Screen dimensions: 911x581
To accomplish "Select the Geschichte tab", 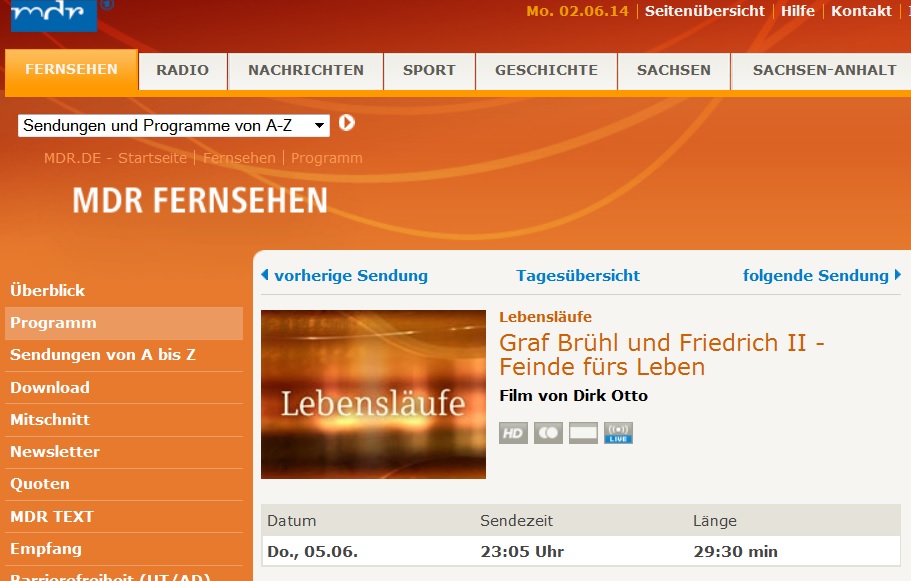I will pyautogui.click(x=546, y=70).
